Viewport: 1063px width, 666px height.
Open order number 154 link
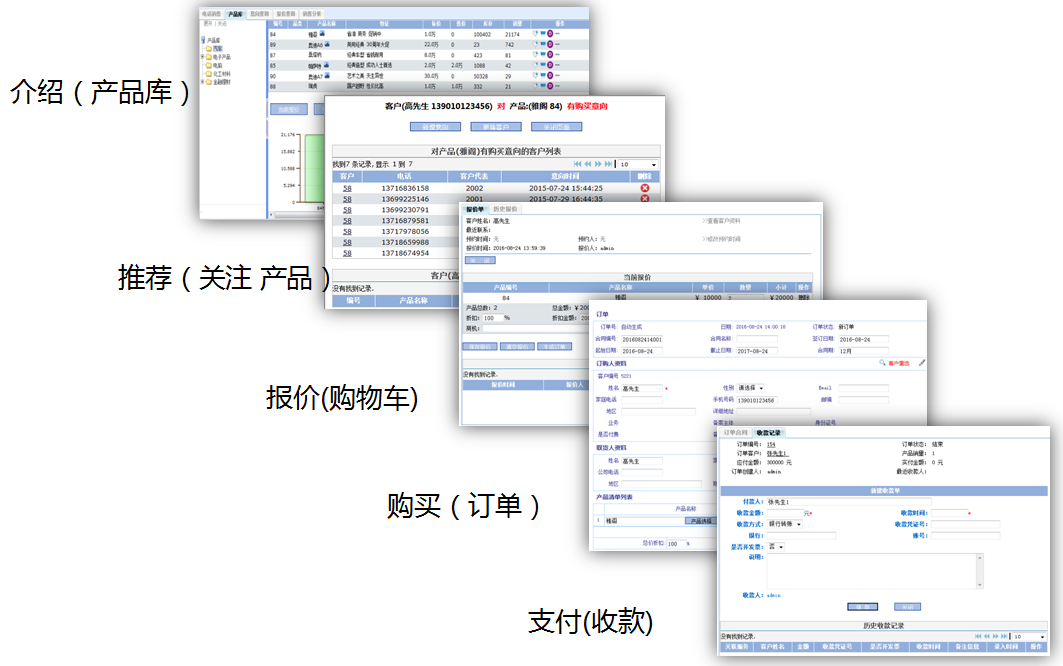tap(771, 444)
